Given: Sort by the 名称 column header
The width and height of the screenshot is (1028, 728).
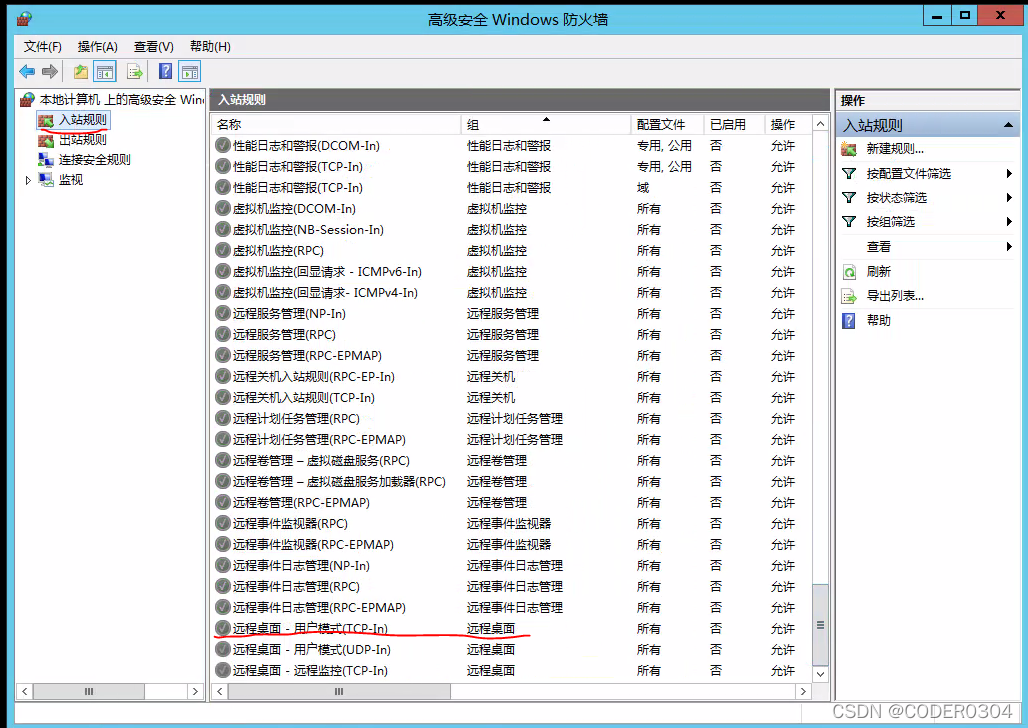Looking at the screenshot, I should pos(336,124).
